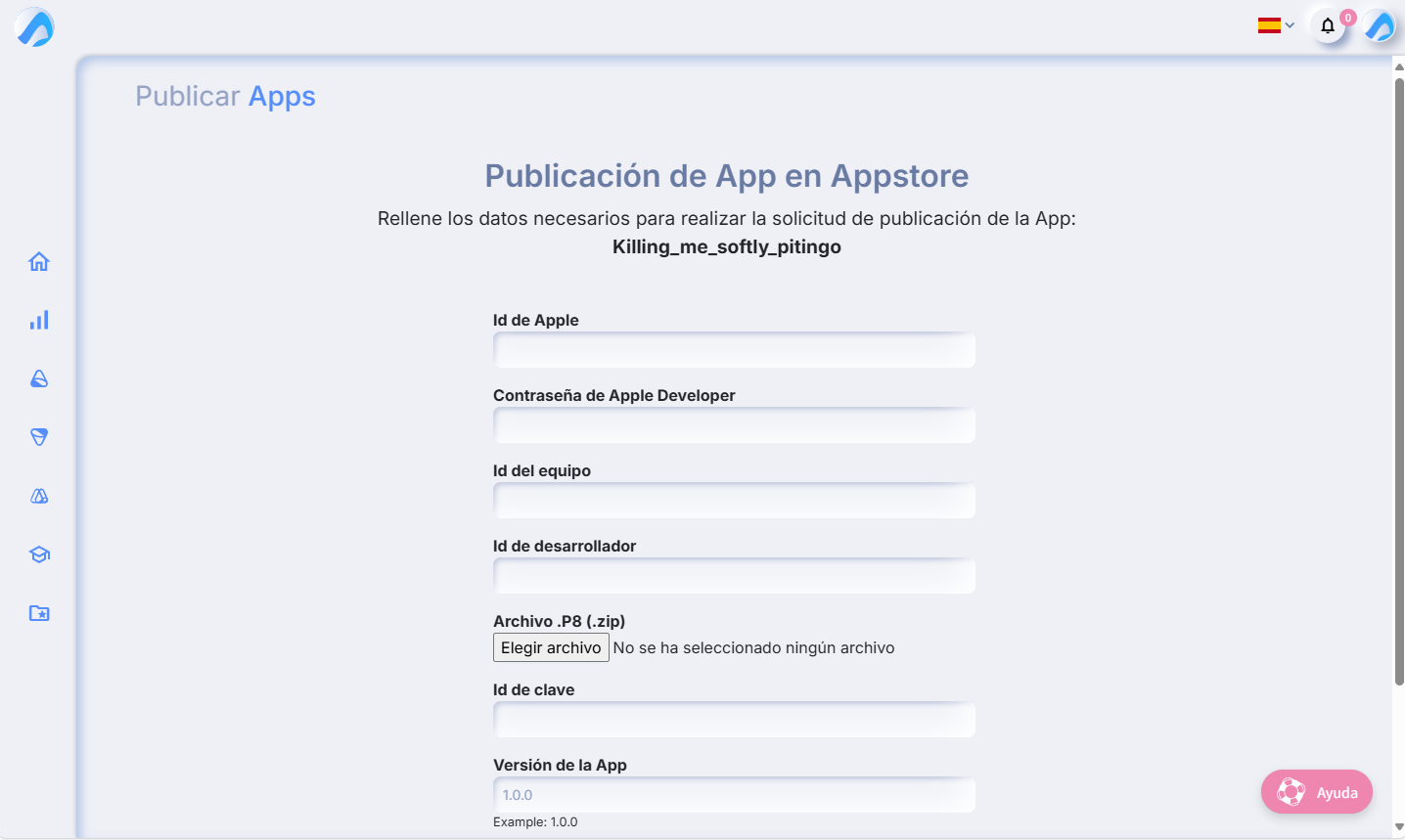Focus the Id de clave field
The height and width of the screenshot is (840, 1405).
[734, 720]
